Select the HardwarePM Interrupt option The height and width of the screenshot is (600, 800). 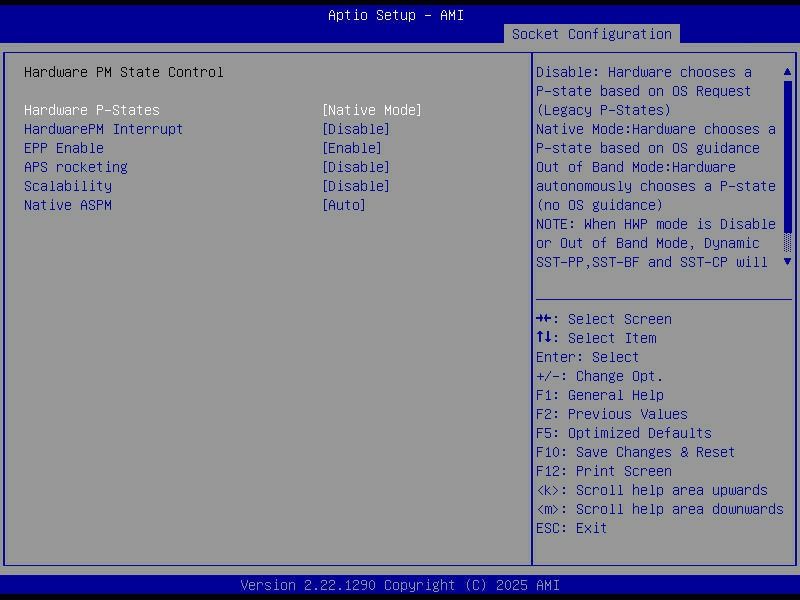point(103,129)
